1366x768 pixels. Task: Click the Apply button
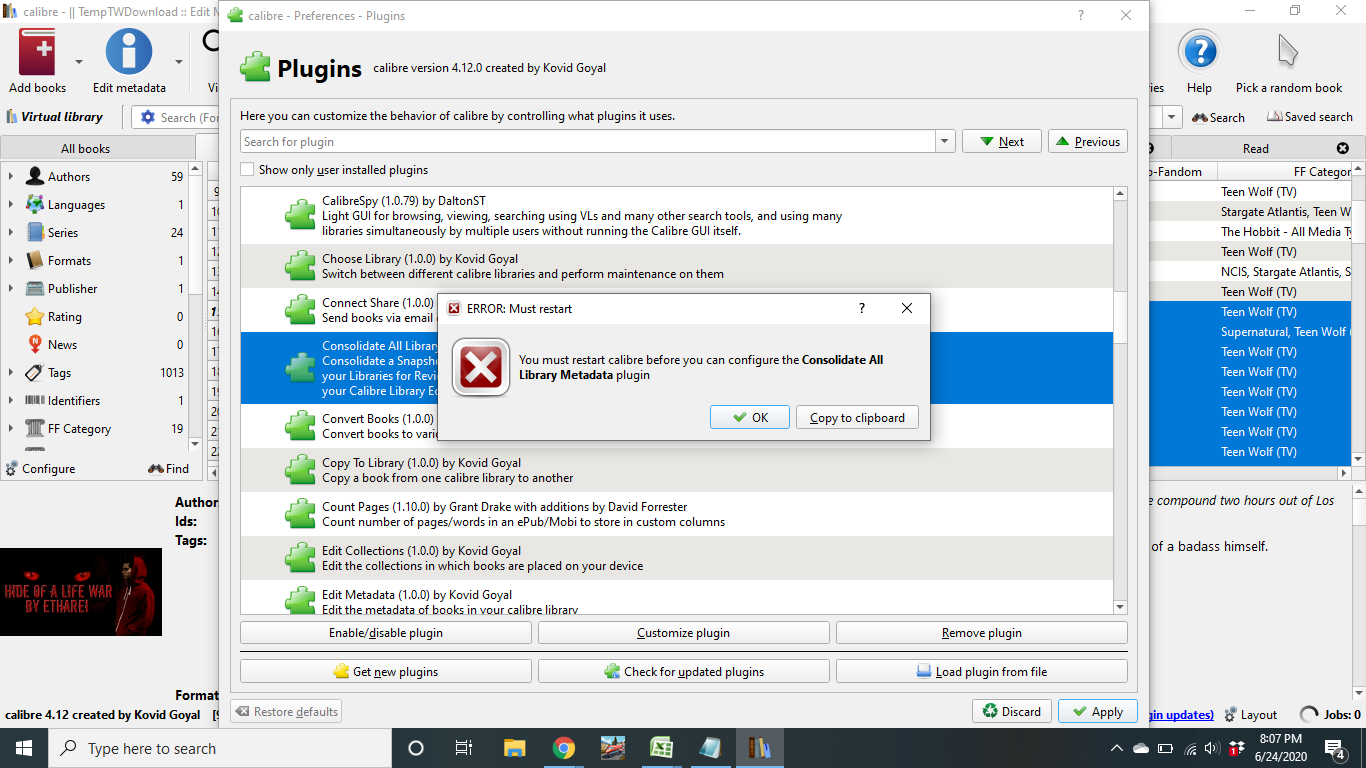point(1098,711)
